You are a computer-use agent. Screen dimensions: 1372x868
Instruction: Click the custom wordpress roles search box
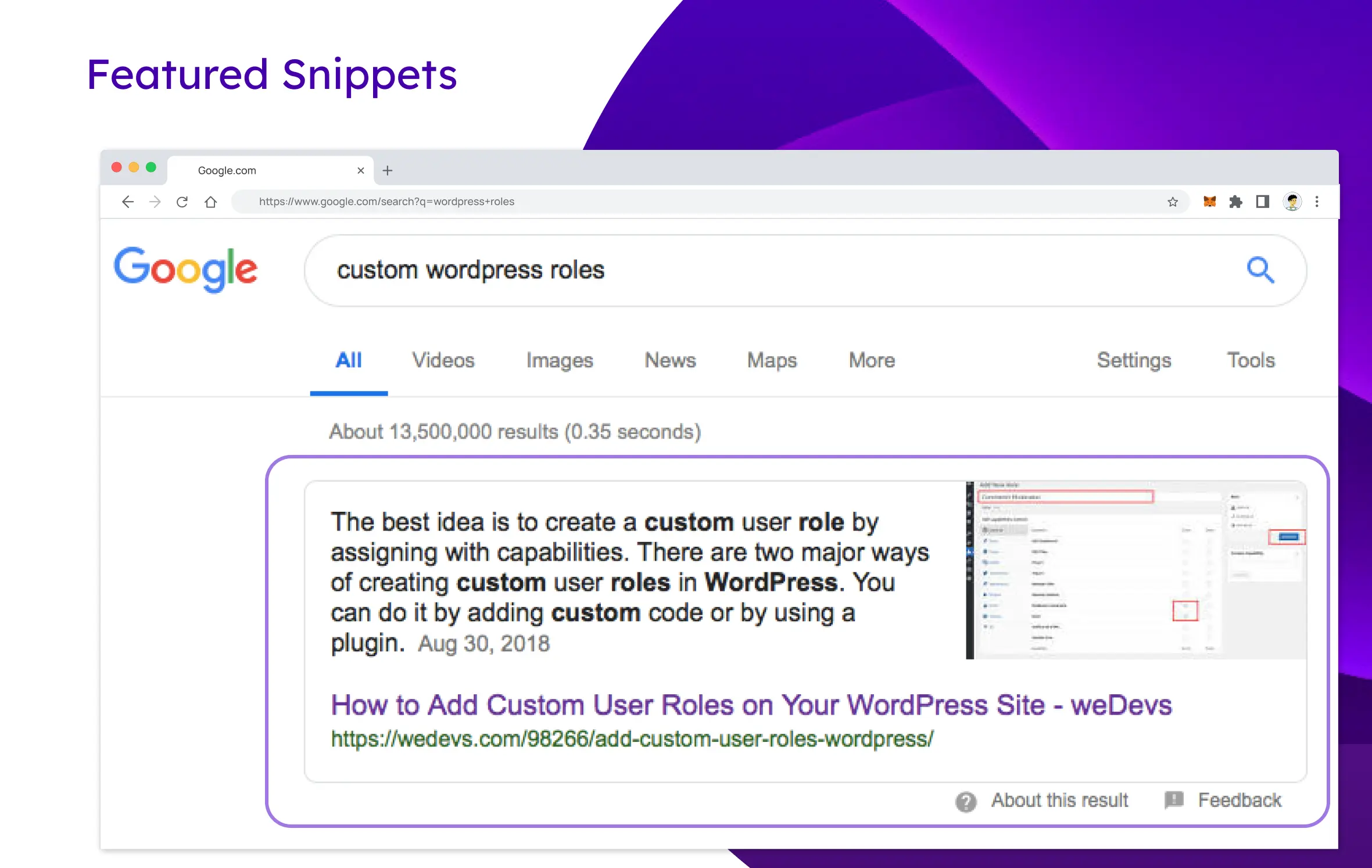[x=805, y=270]
